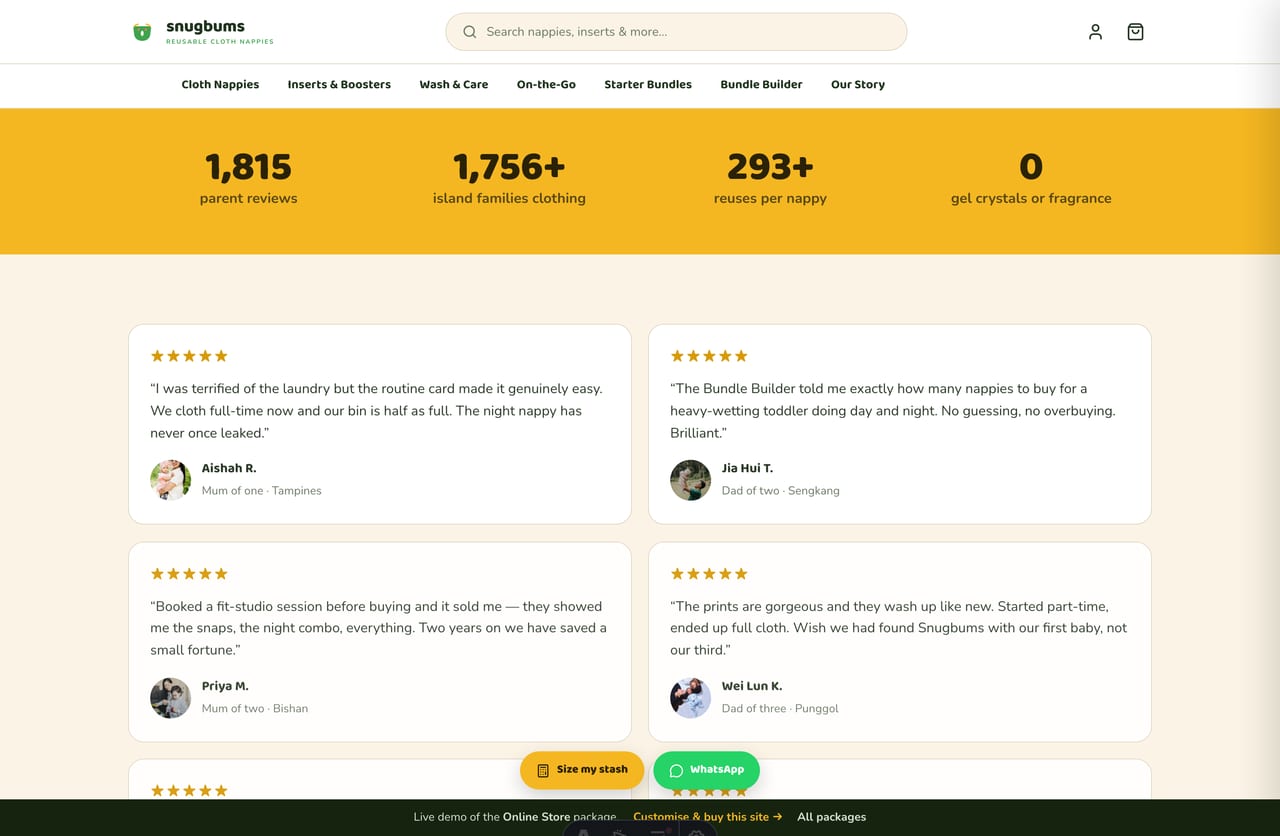This screenshot has width=1280, height=836.
Task: Go to the On-the-Go section
Action: [546, 85]
